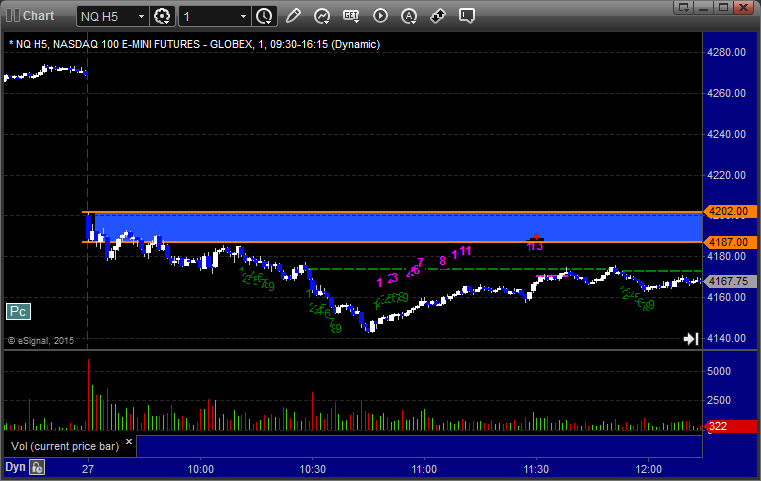Click the GET studies toolbar icon
This screenshot has width=761, height=481.
tap(351, 16)
